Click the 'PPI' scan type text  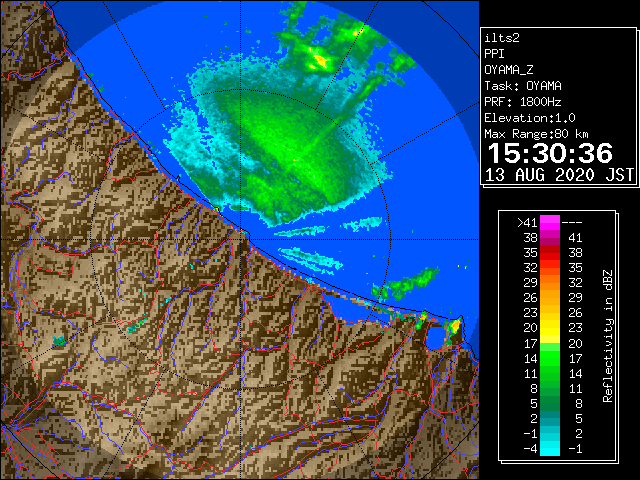pos(494,54)
